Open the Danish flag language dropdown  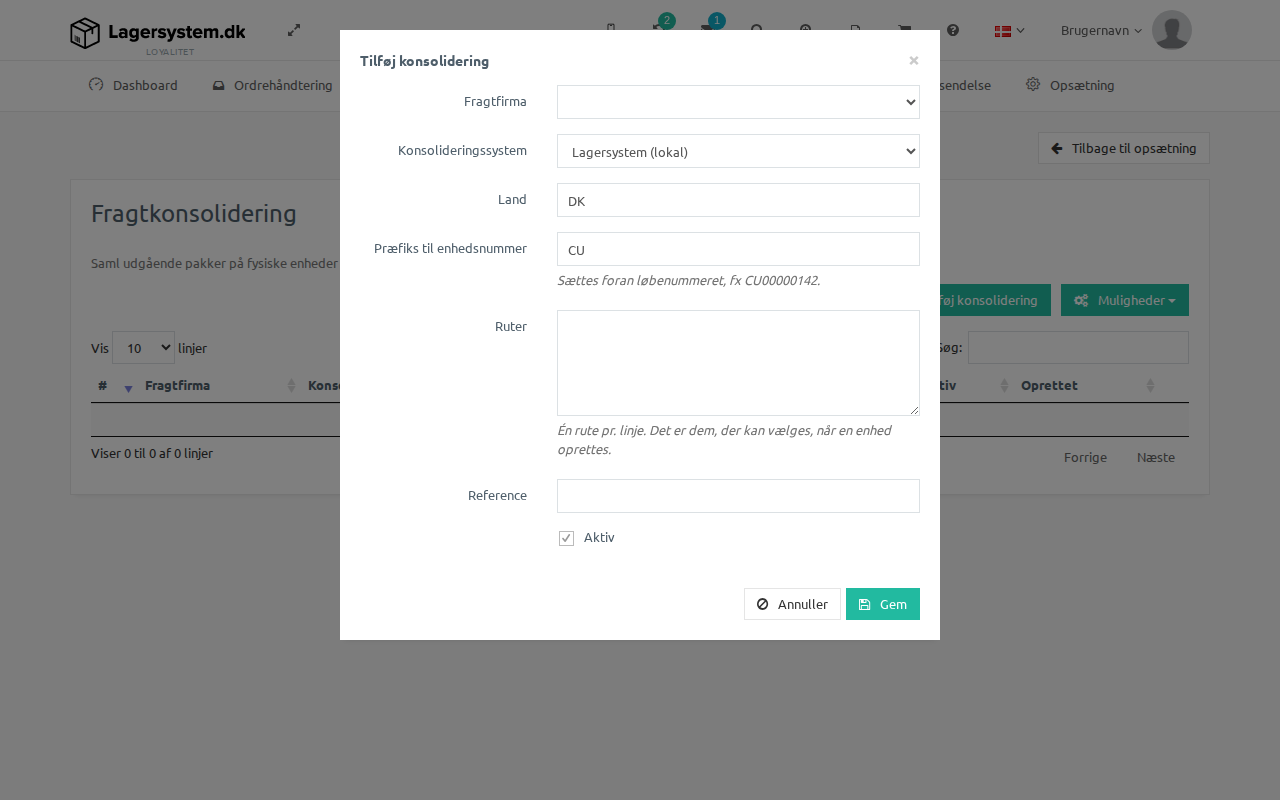pos(1009,31)
